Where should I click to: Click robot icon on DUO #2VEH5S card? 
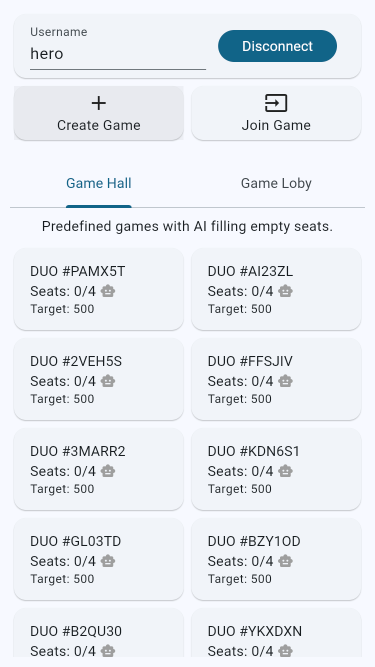click(x=108, y=381)
